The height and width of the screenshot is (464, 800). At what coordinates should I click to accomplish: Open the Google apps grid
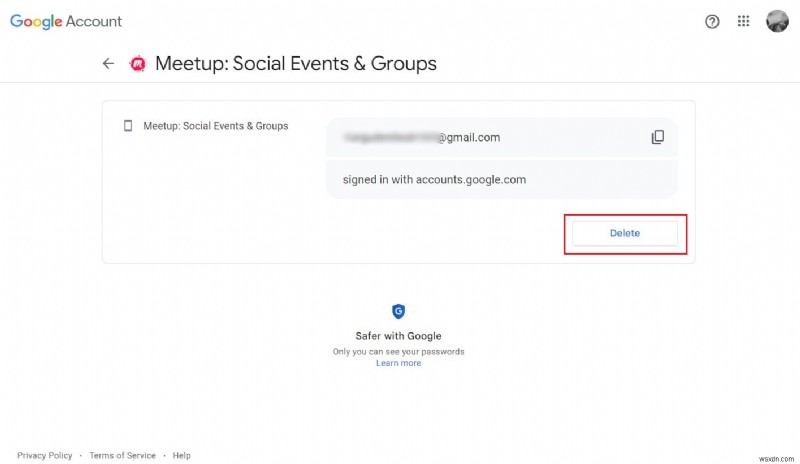point(743,21)
